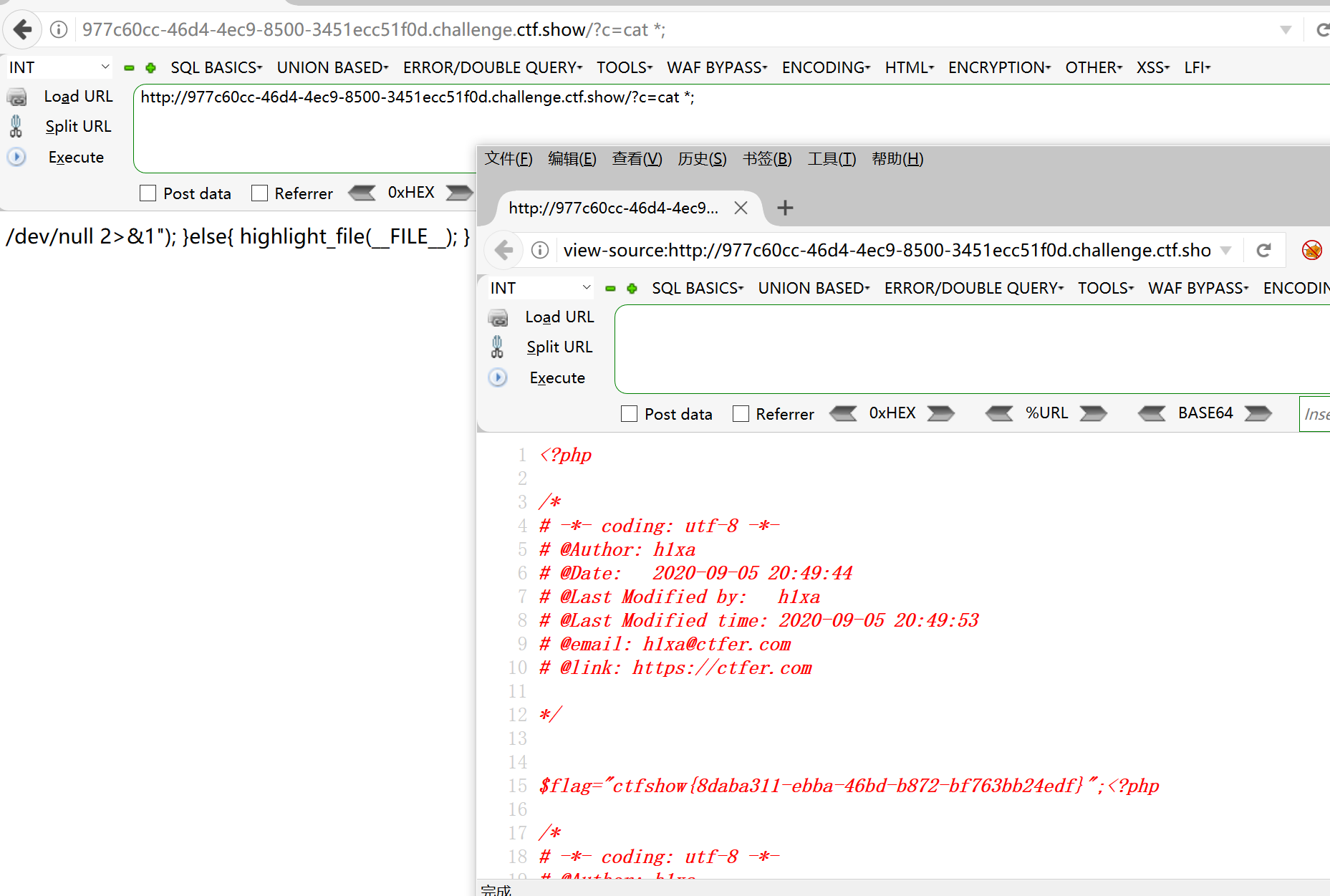1330x896 pixels.
Task: Focus the view-source HackBar URL text area
Action: point(972,349)
